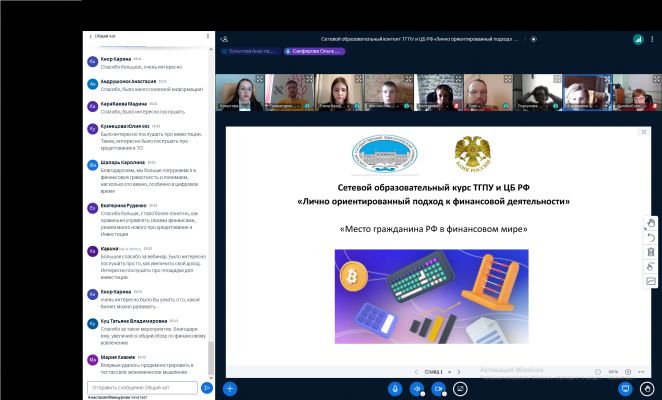The width and height of the screenshot is (662, 400).
Task: Select the pan hand whiteboard tool
Action: (x=651, y=223)
